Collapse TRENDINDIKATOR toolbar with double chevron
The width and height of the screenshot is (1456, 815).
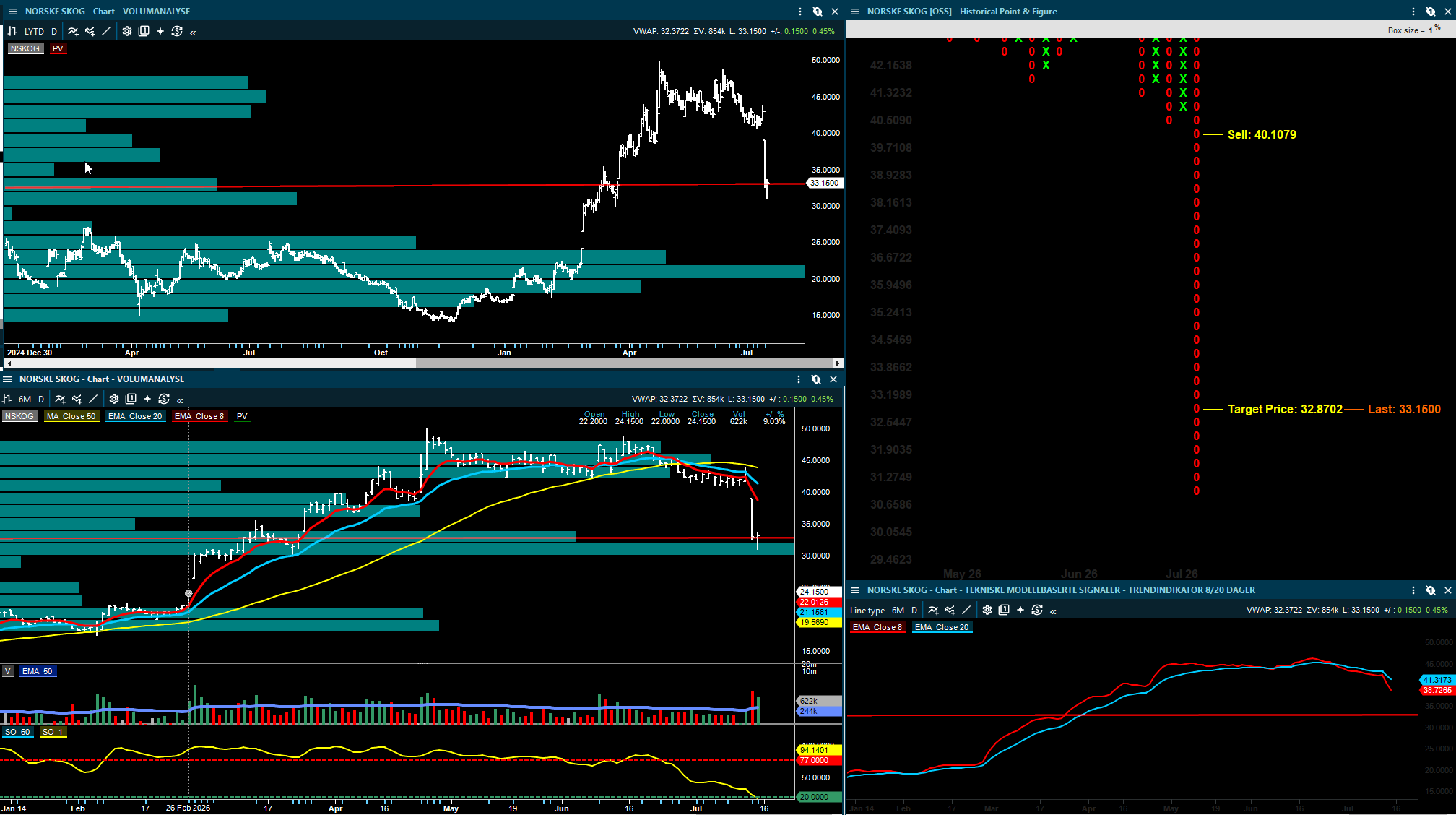tap(1053, 611)
